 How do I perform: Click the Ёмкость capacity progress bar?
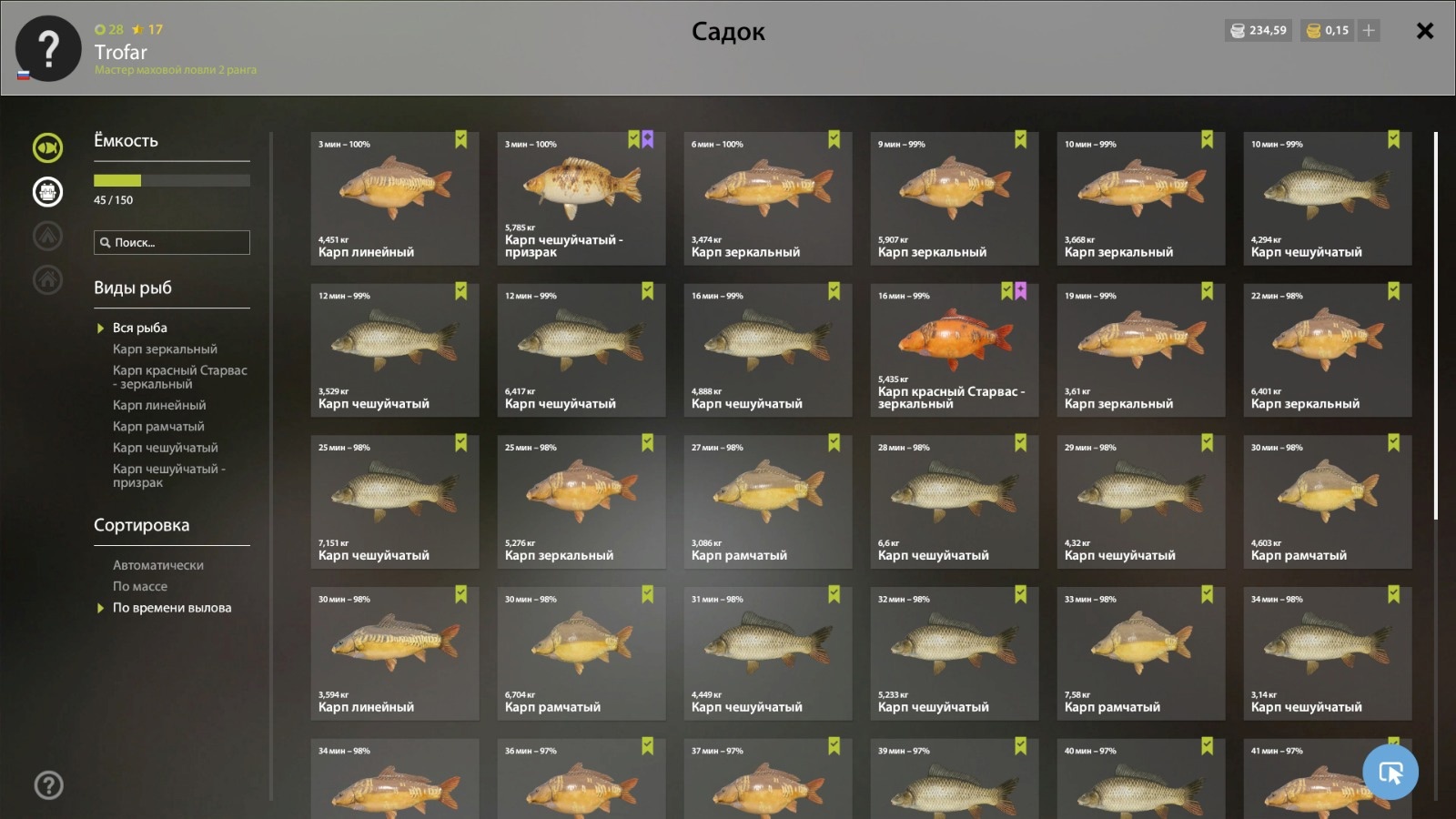[172, 180]
